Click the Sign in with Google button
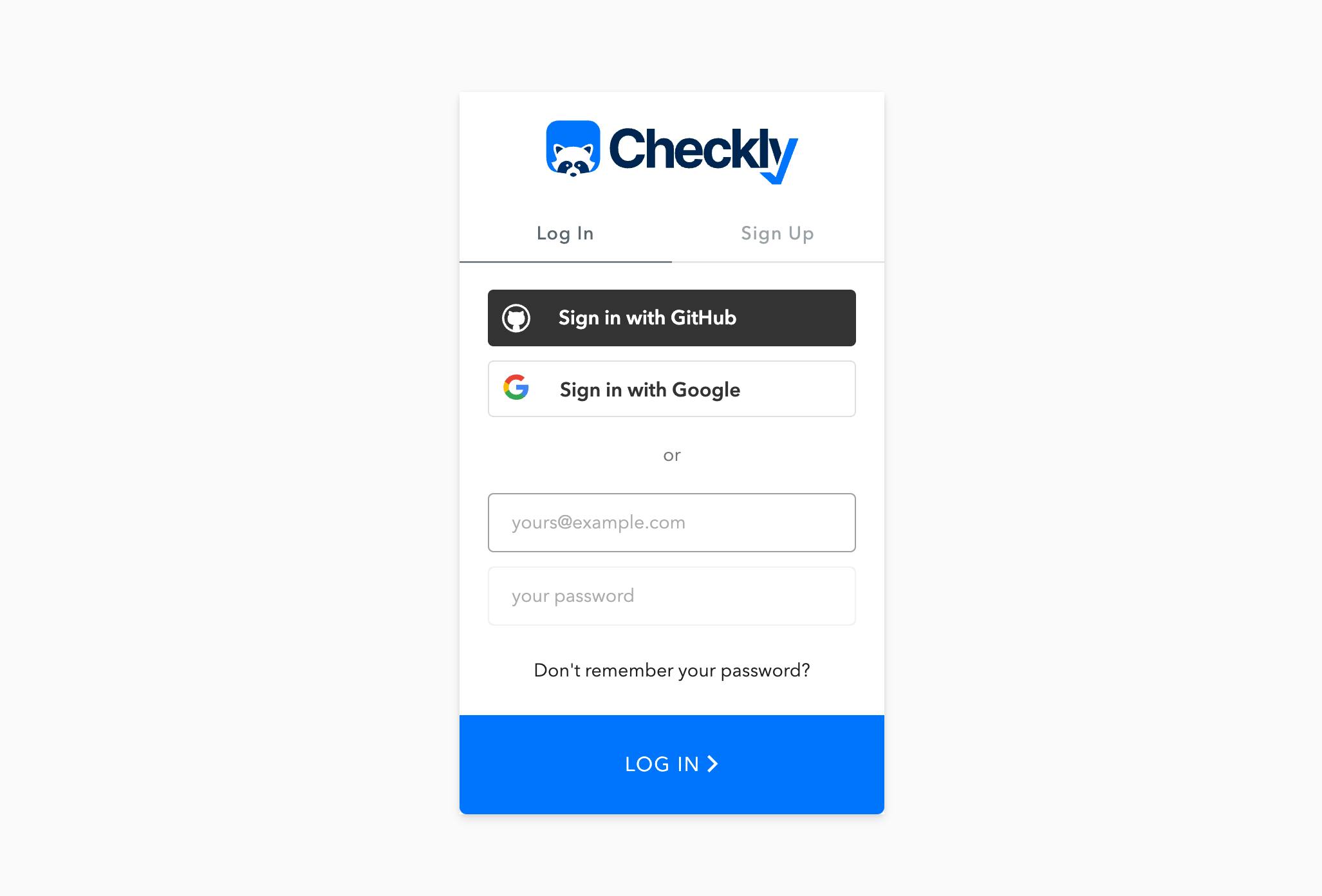 [671, 389]
